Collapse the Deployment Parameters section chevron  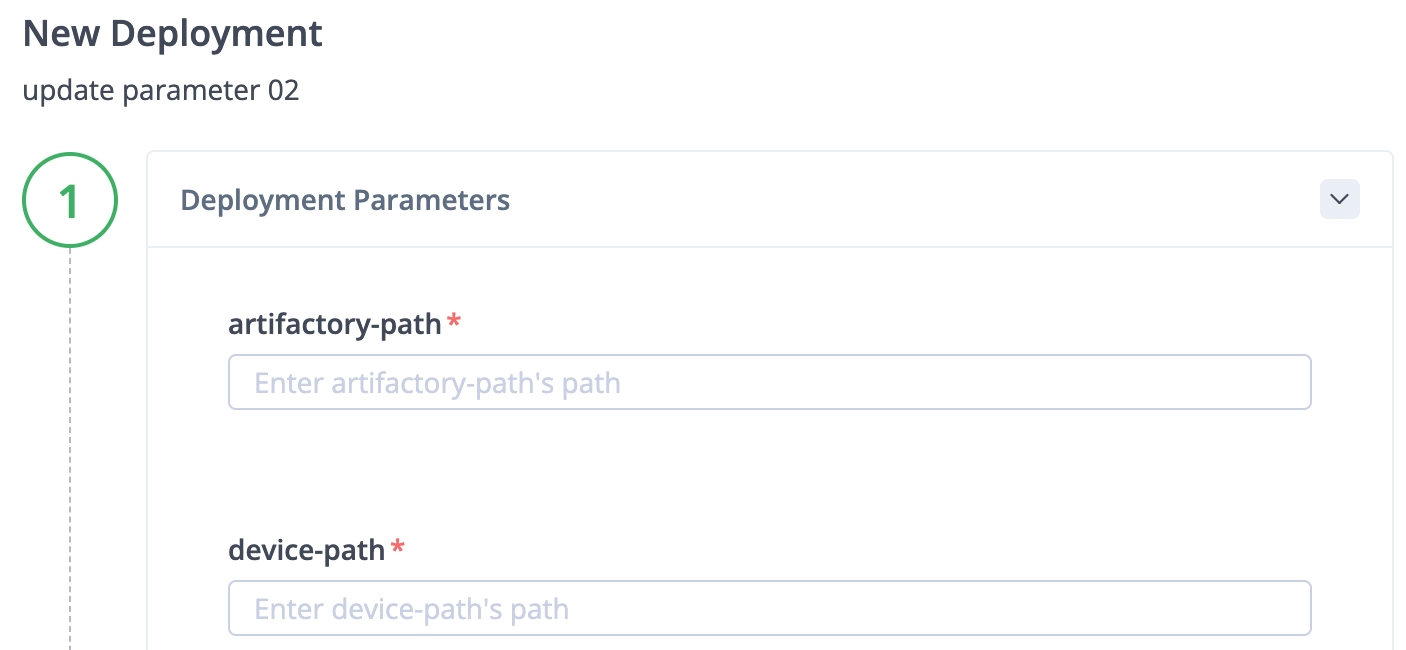pyautogui.click(x=1339, y=199)
